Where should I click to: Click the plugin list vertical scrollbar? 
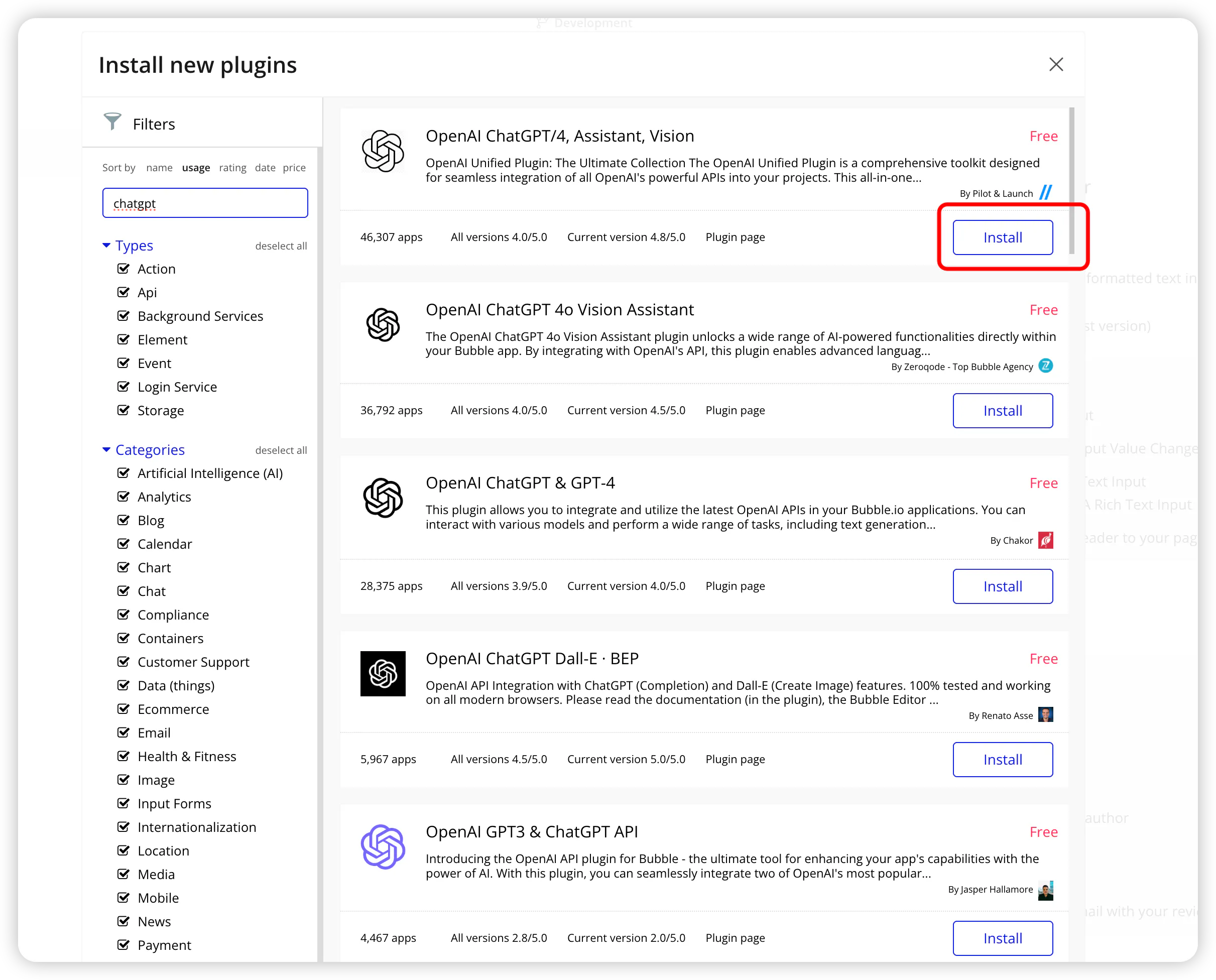click(1071, 181)
